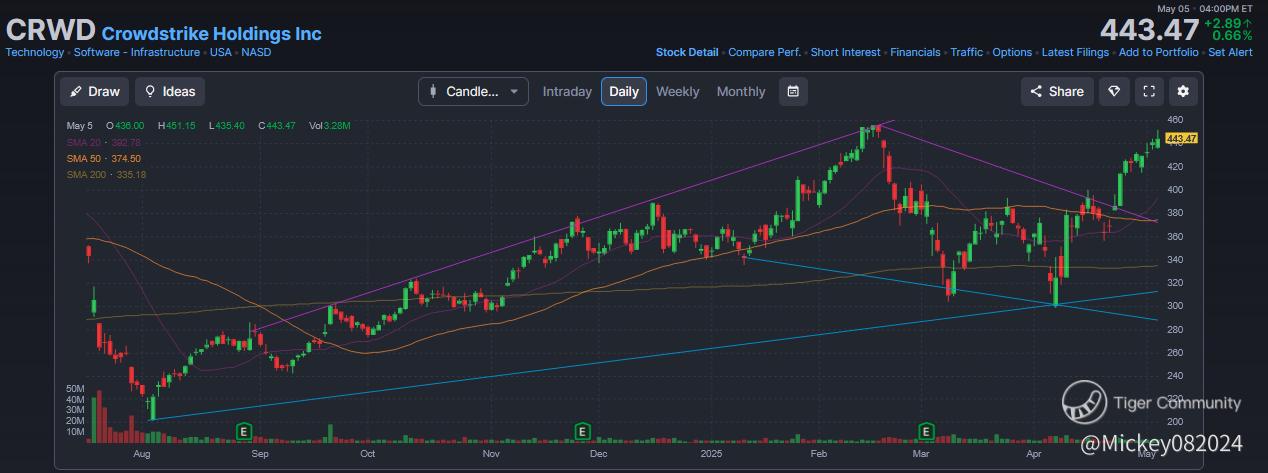Open the Options link
The height and width of the screenshot is (473, 1268).
(1012, 52)
